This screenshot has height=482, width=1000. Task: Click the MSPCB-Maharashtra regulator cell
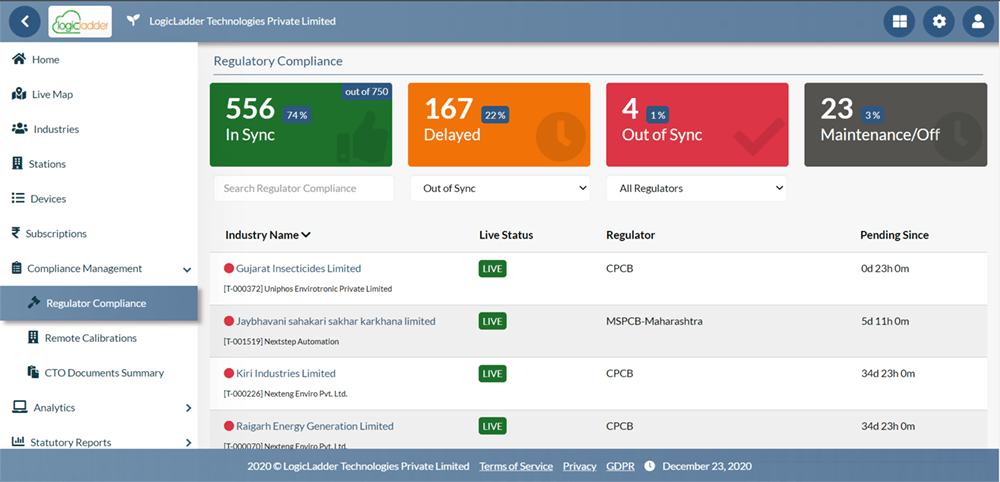click(x=654, y=321)
